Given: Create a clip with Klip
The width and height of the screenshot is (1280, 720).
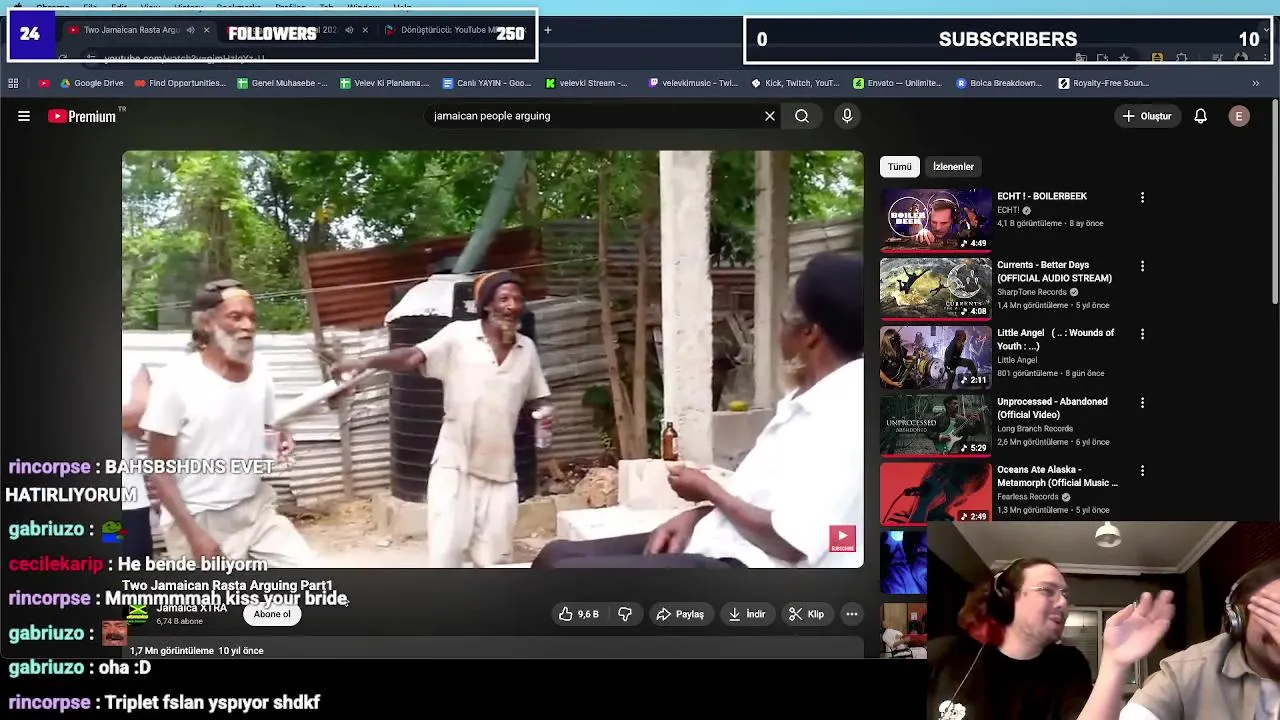Looking at the screenshot, I should click(806, 614).
